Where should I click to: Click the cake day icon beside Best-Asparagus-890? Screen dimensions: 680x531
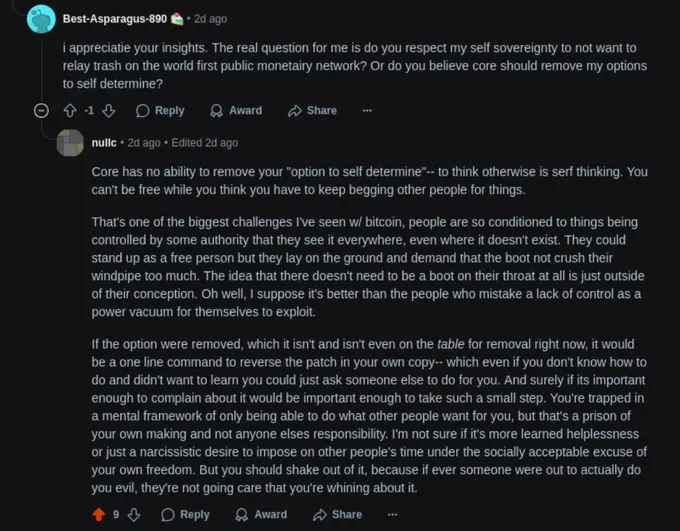[177, 19]
